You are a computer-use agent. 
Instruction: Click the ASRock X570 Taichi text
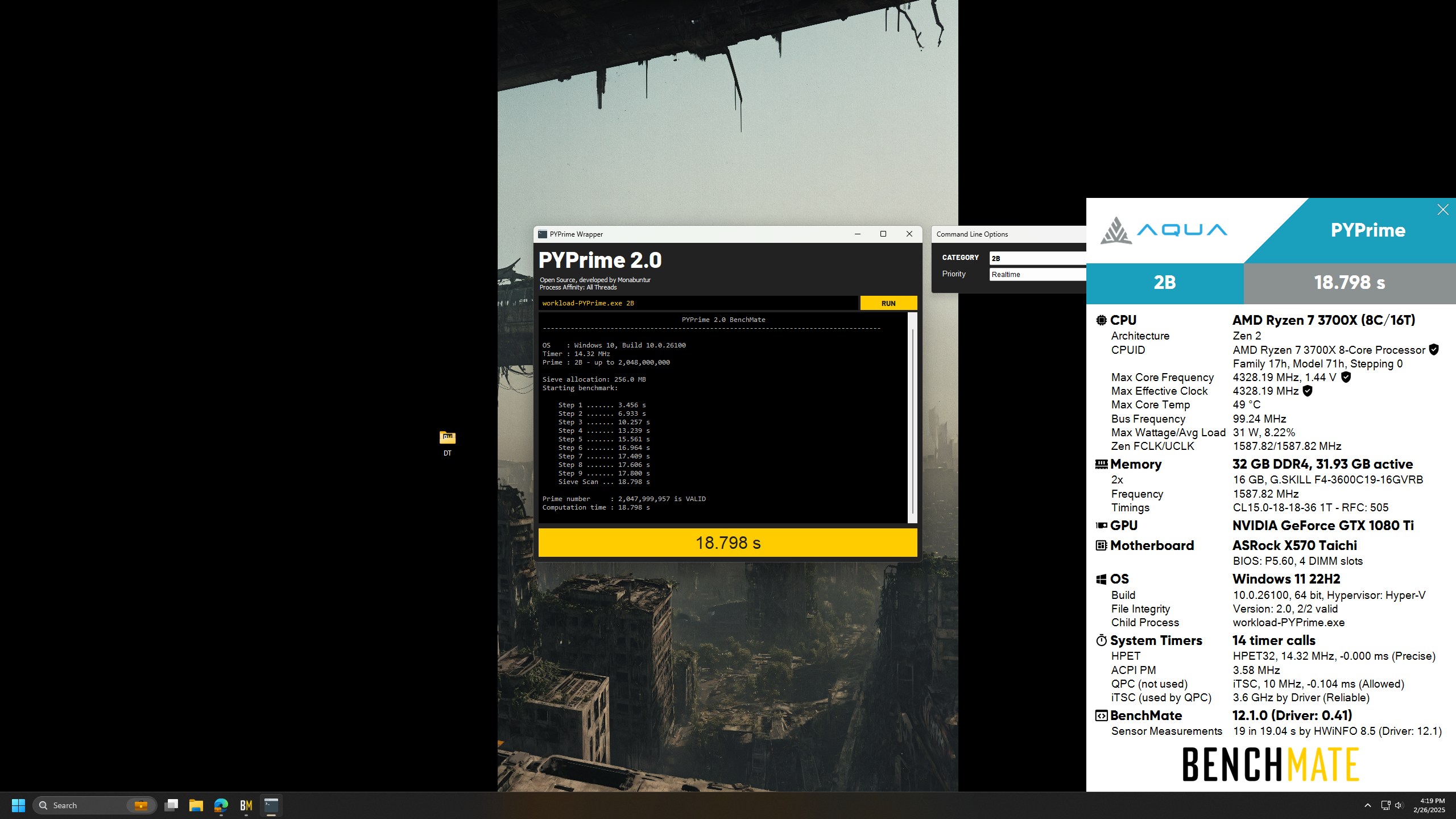(x=1294, y=545)
